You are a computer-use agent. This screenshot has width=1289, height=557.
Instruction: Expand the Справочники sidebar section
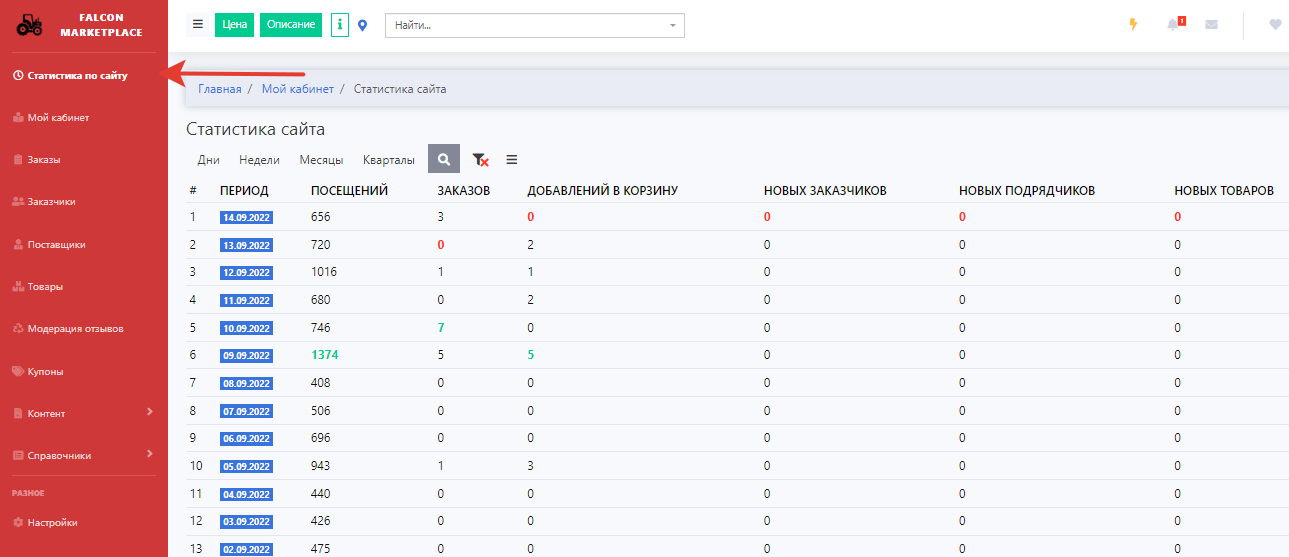[84, 455]
